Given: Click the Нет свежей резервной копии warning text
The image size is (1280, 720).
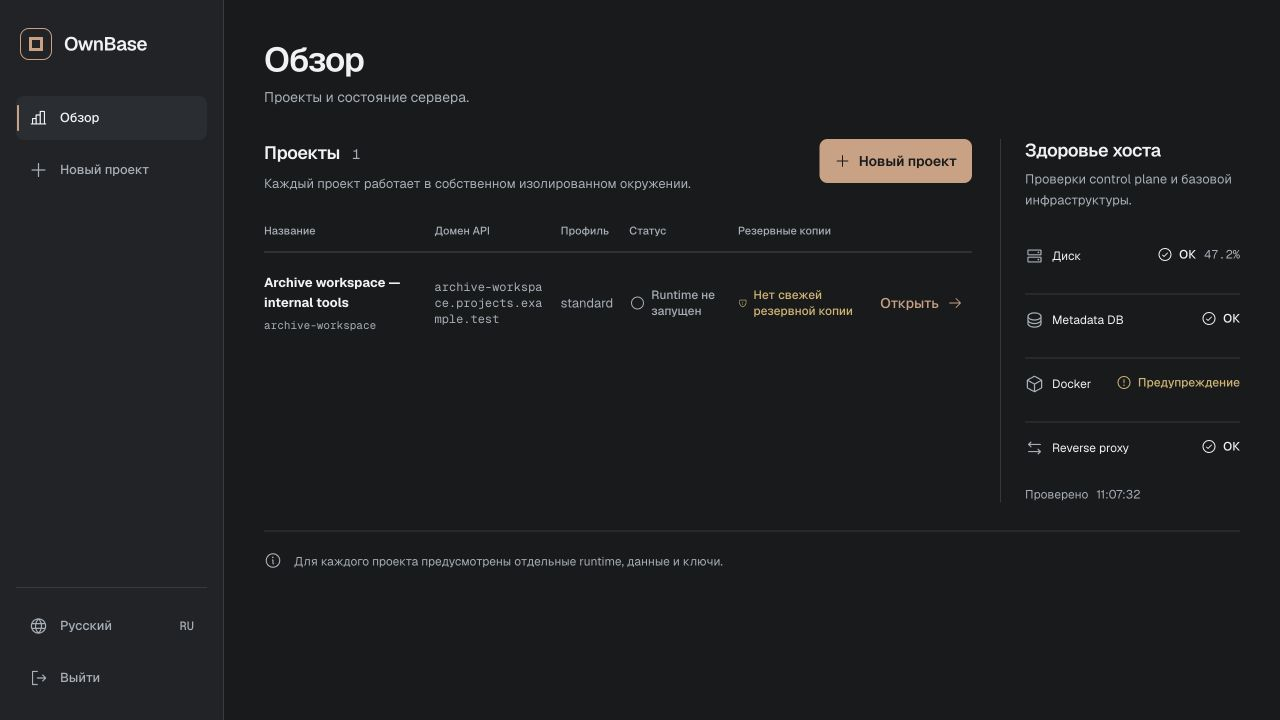Looking at the screenshot, I should (x=803, y=303).
